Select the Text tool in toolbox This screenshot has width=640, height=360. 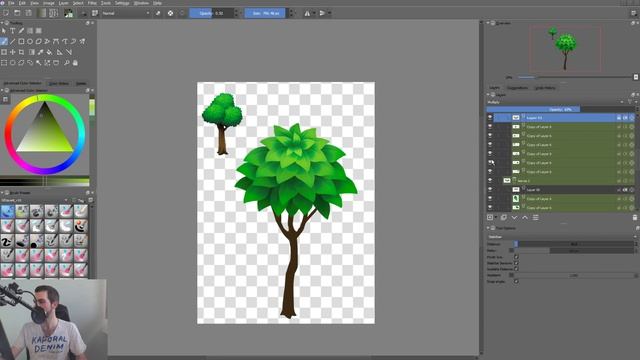point(13,31)
